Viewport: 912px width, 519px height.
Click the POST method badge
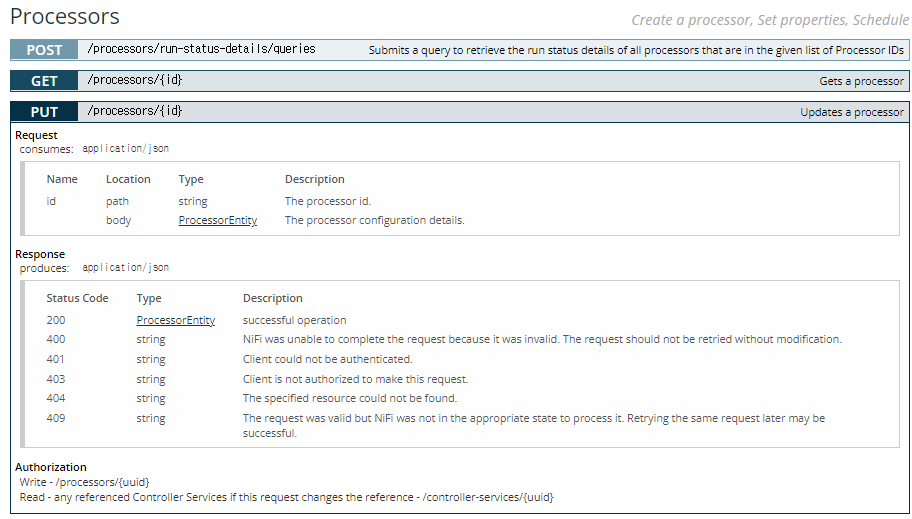click(x=44, y=50)
